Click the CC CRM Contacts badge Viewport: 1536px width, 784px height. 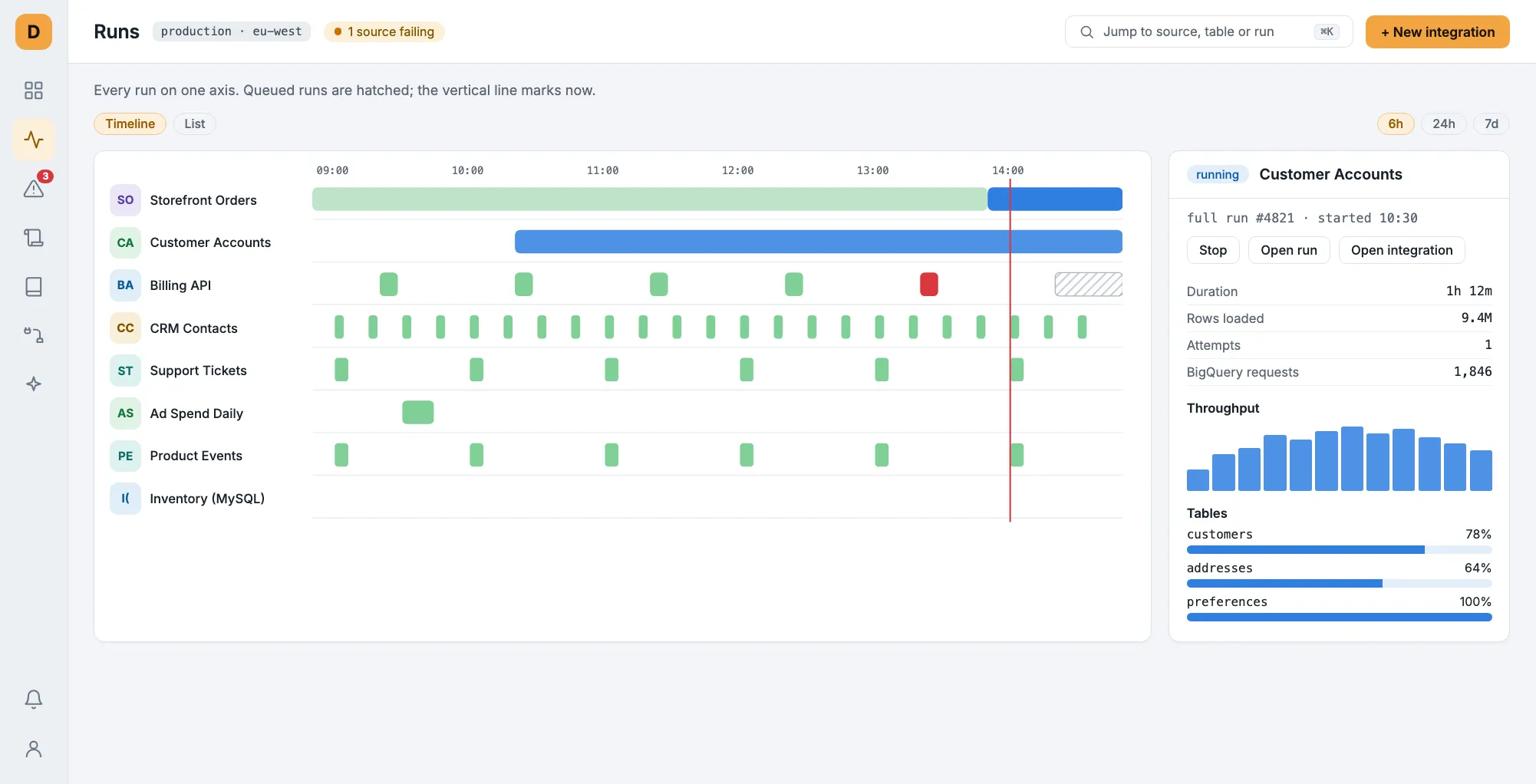(125, 328)
